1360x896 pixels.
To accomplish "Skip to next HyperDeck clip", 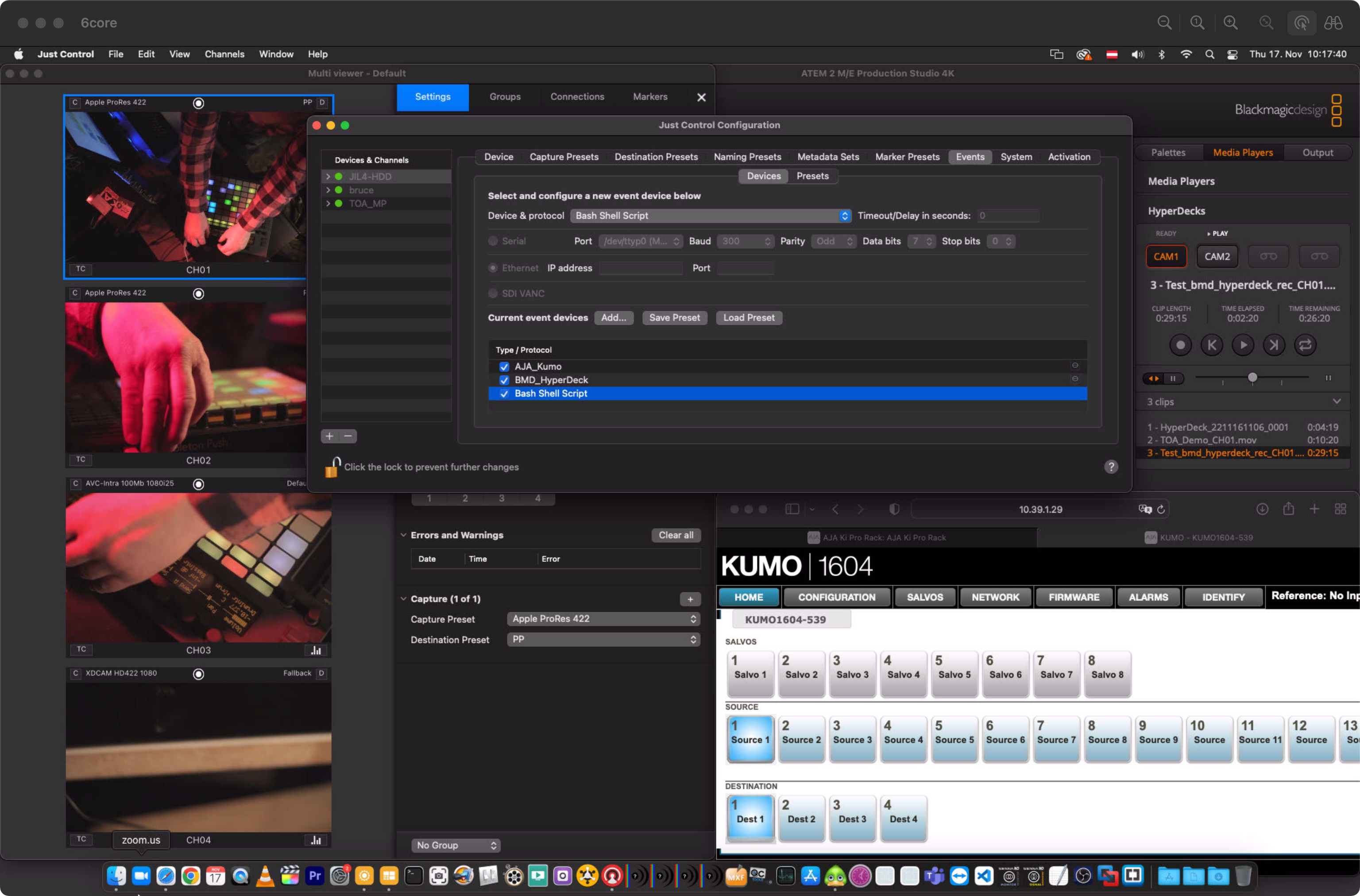I will [x=1274, y=345].
